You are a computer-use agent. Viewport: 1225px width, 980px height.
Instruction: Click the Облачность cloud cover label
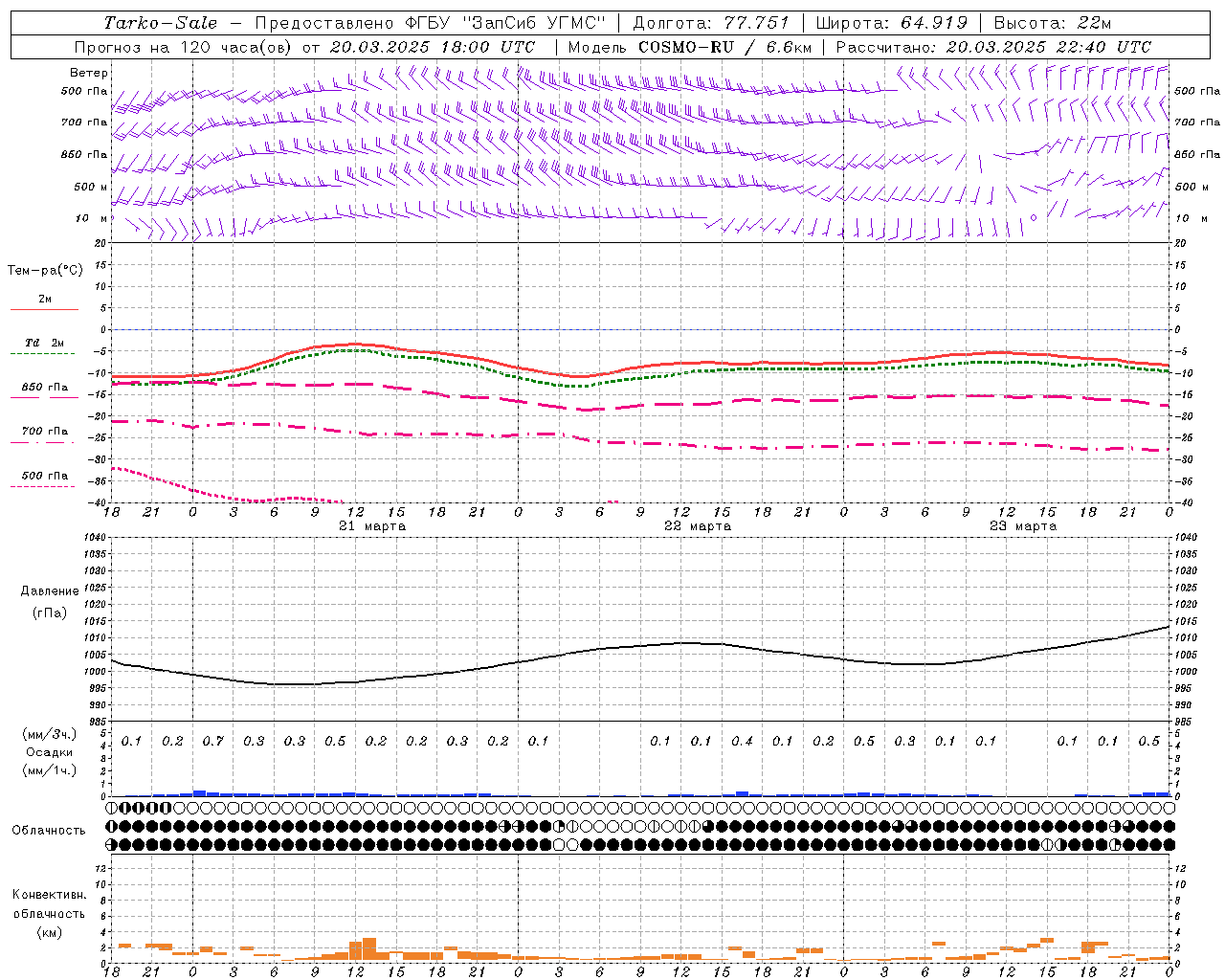[x=49, y=831]
